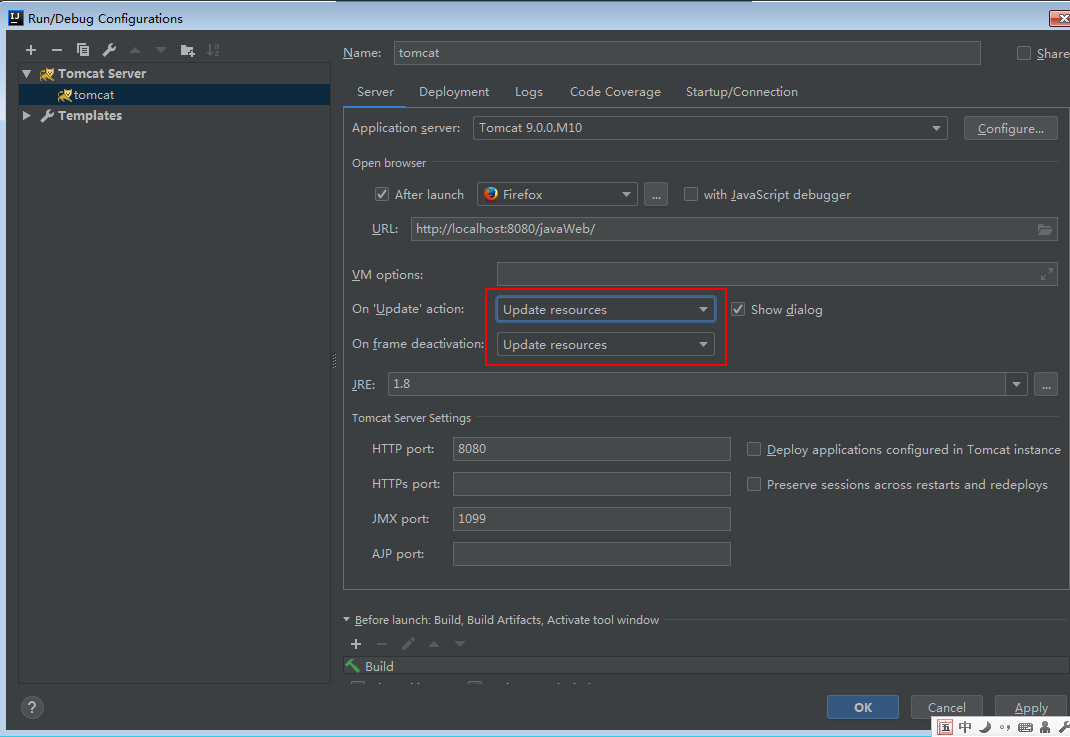
Task: Click the Name input field
Action: click(x=687, y=53)
